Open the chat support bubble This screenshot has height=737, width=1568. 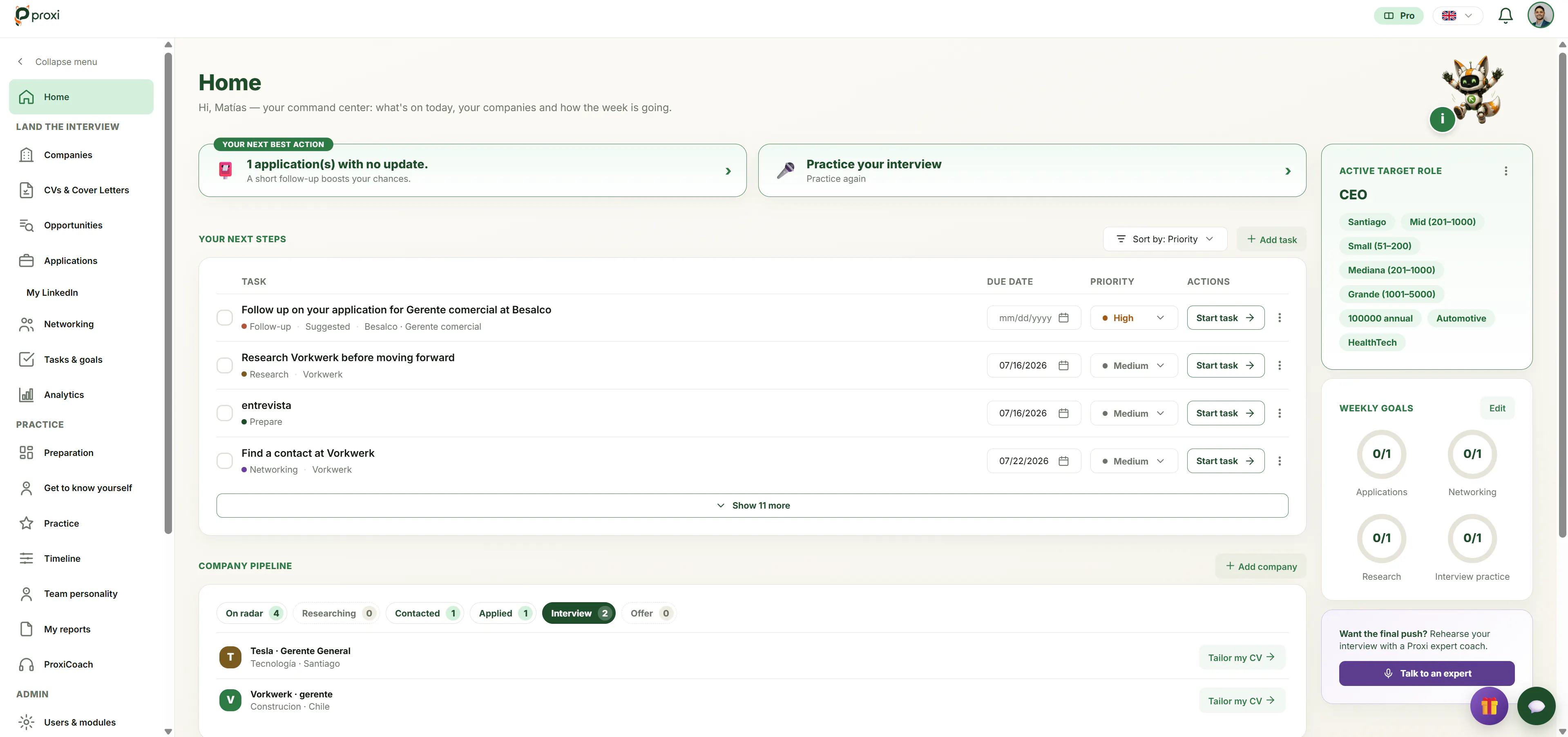point(1537,706)
